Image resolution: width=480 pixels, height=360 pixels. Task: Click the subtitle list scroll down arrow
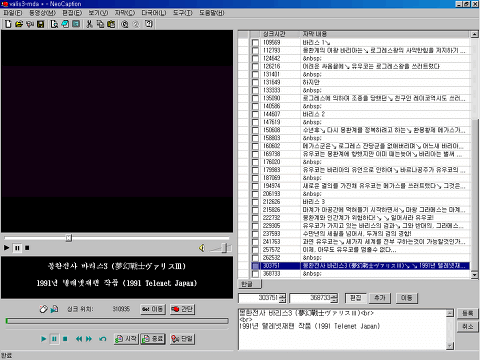click(x=474, y=275)
